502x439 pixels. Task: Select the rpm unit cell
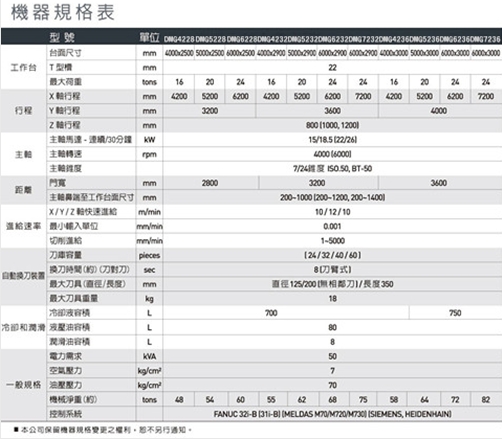(x=149, y=154)
